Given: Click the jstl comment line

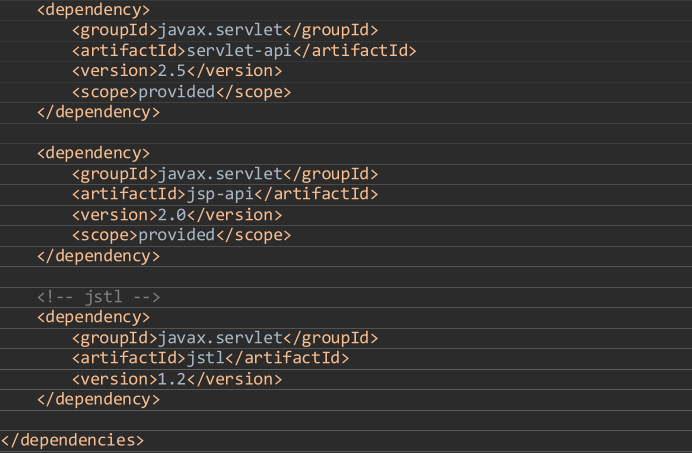Looking at the screenshot, I should [98, 297].
